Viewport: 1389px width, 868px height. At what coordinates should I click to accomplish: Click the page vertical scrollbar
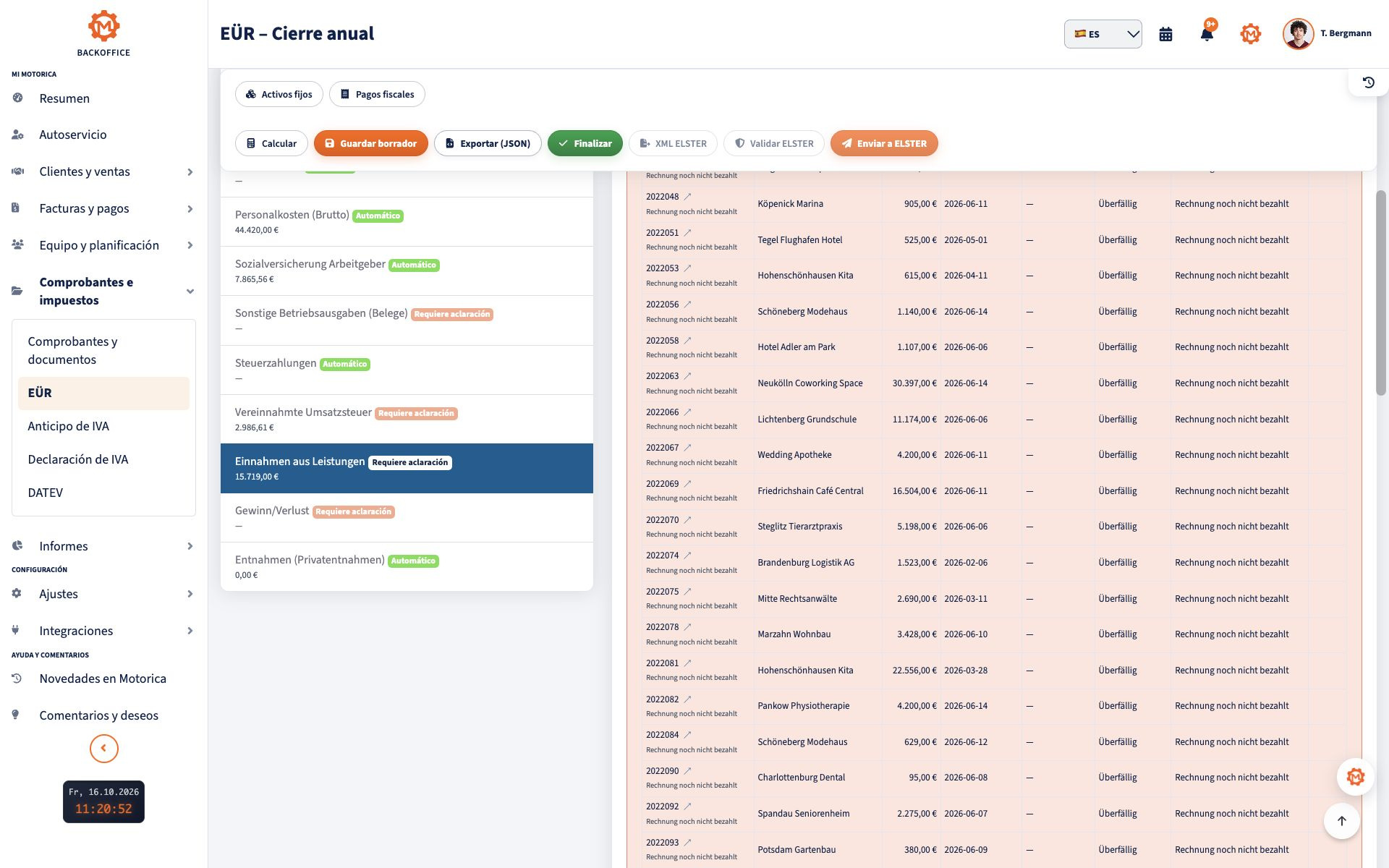point(1381,293)
